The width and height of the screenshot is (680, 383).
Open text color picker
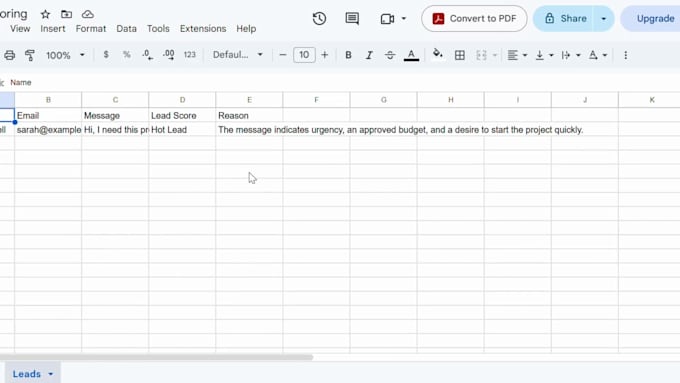[411, 55]
